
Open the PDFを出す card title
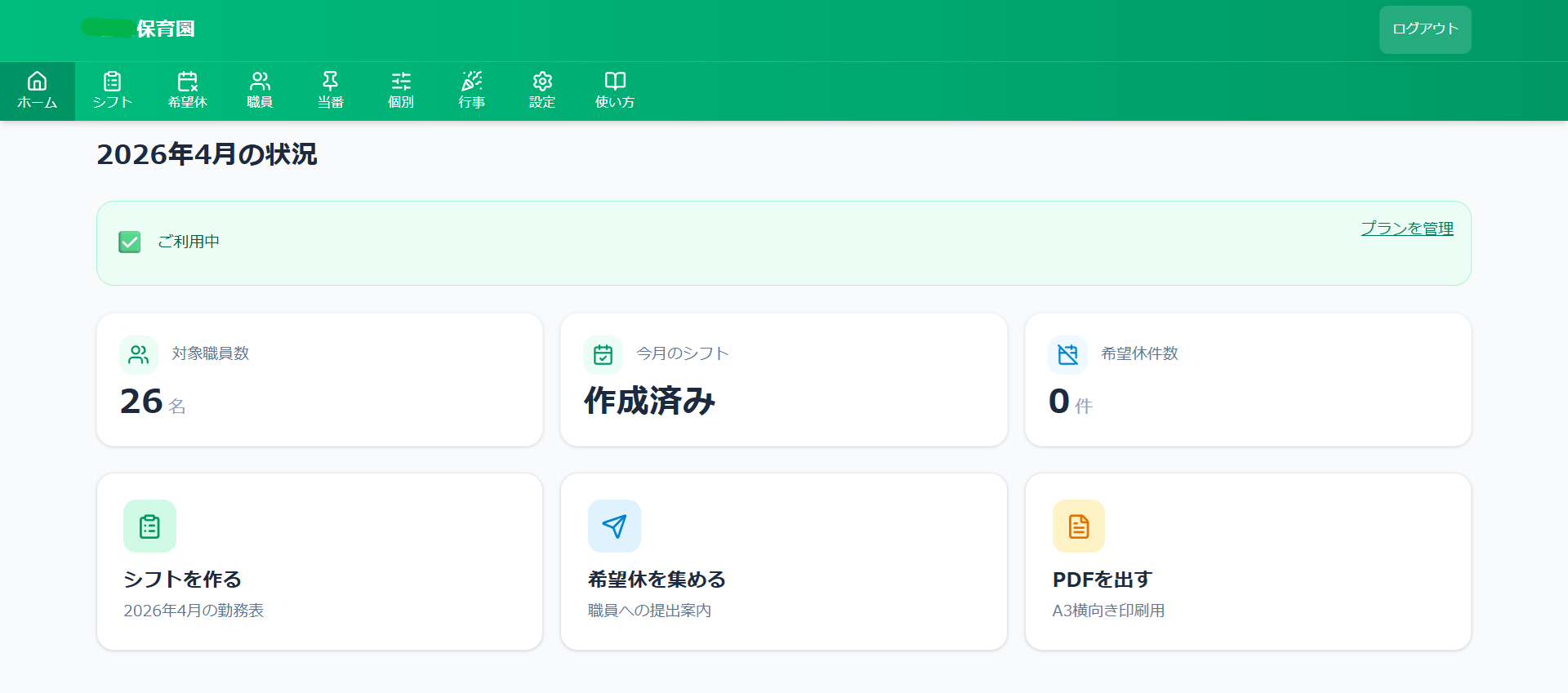[1102, 580]
